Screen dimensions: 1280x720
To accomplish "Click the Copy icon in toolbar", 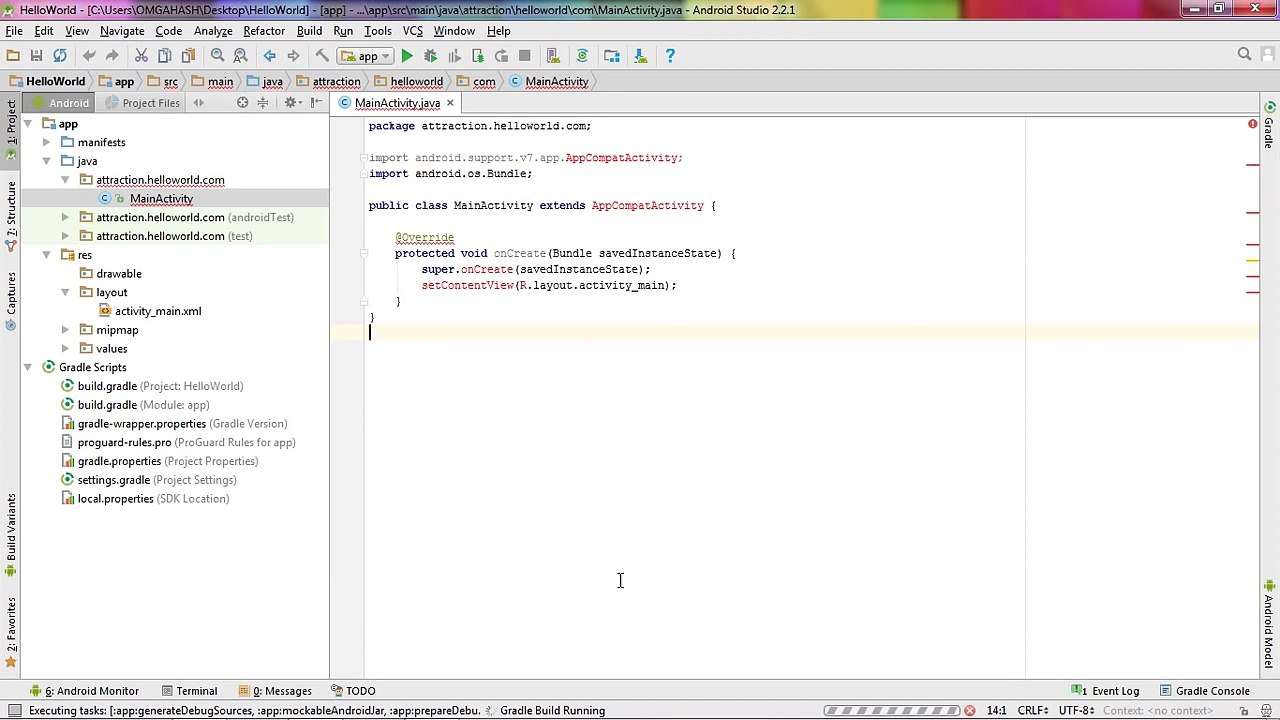I will (164, 56).
